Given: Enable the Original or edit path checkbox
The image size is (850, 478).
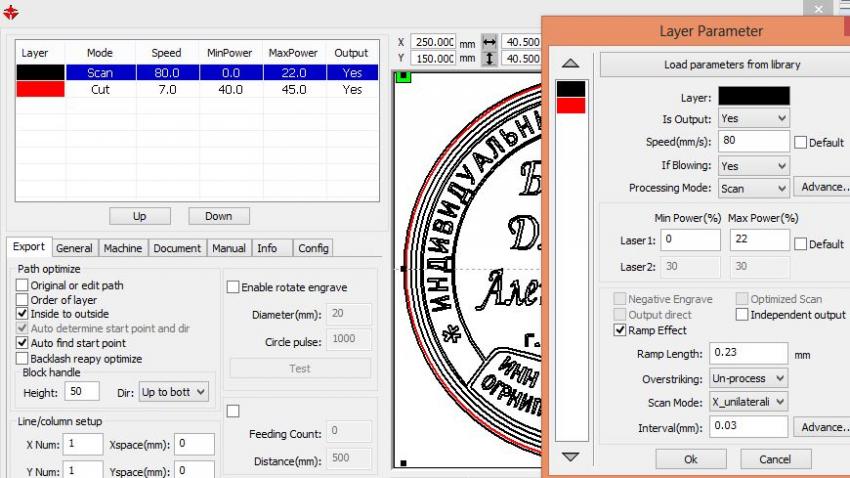Looking at the screenshot, I should point(23,285).
